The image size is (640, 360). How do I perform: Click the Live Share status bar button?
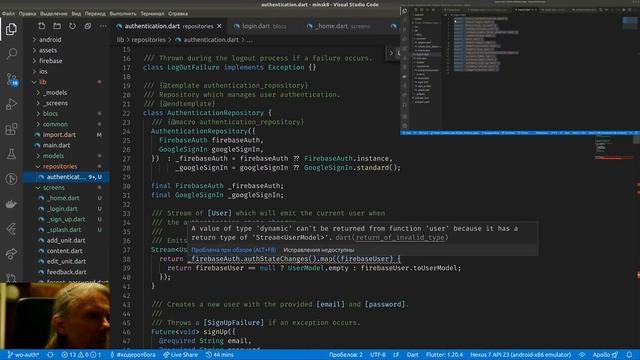coord(180,355)
